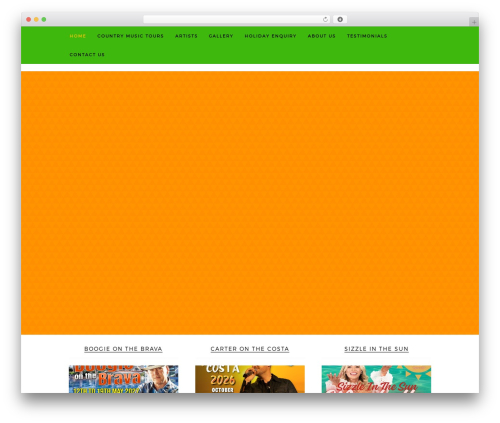Viewport: 500px width, 423px height.
Task: Select Holiday Enquiry in navigation
Action: click(x=270, y=36)
